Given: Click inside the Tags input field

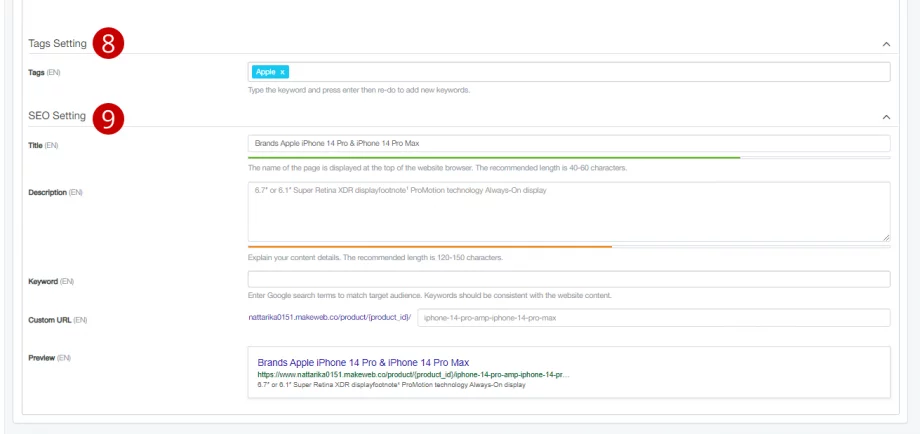Looking at the screenshot, I should 569,72.
